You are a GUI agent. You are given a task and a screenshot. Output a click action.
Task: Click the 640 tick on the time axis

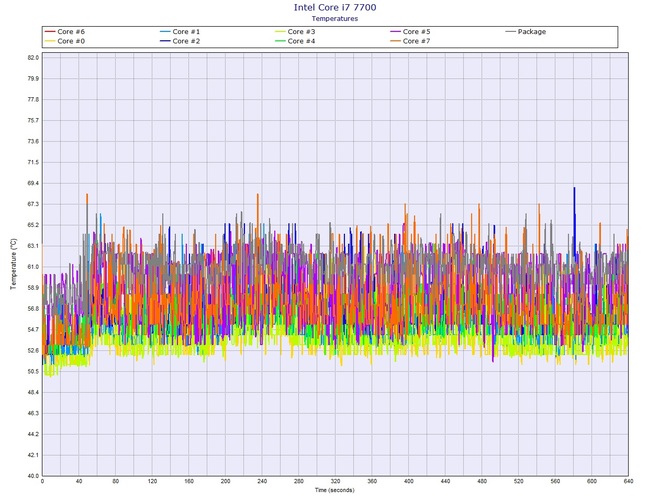[x=628, y=481]
